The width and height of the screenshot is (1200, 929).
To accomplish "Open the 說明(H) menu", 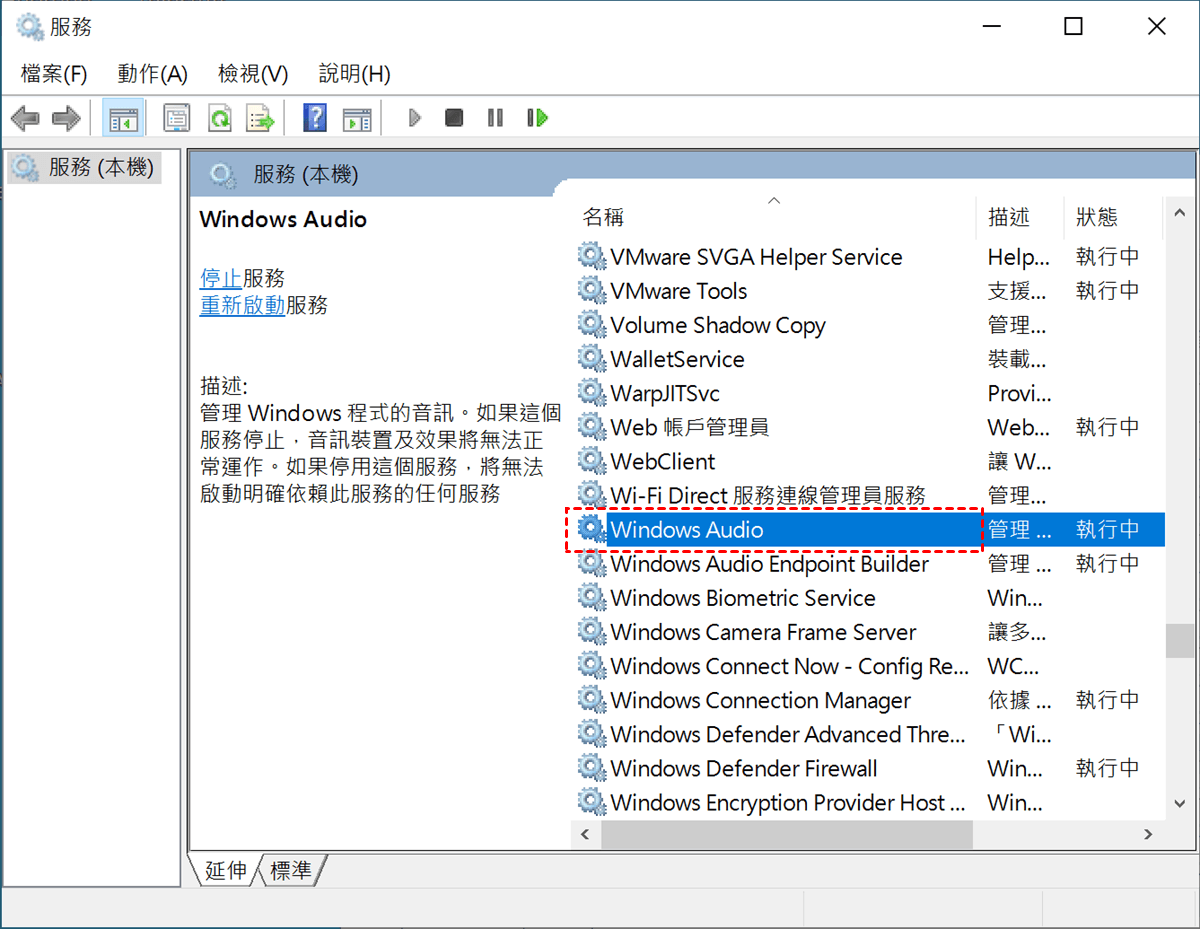I will pyautogui.click(x=354, y=74).
